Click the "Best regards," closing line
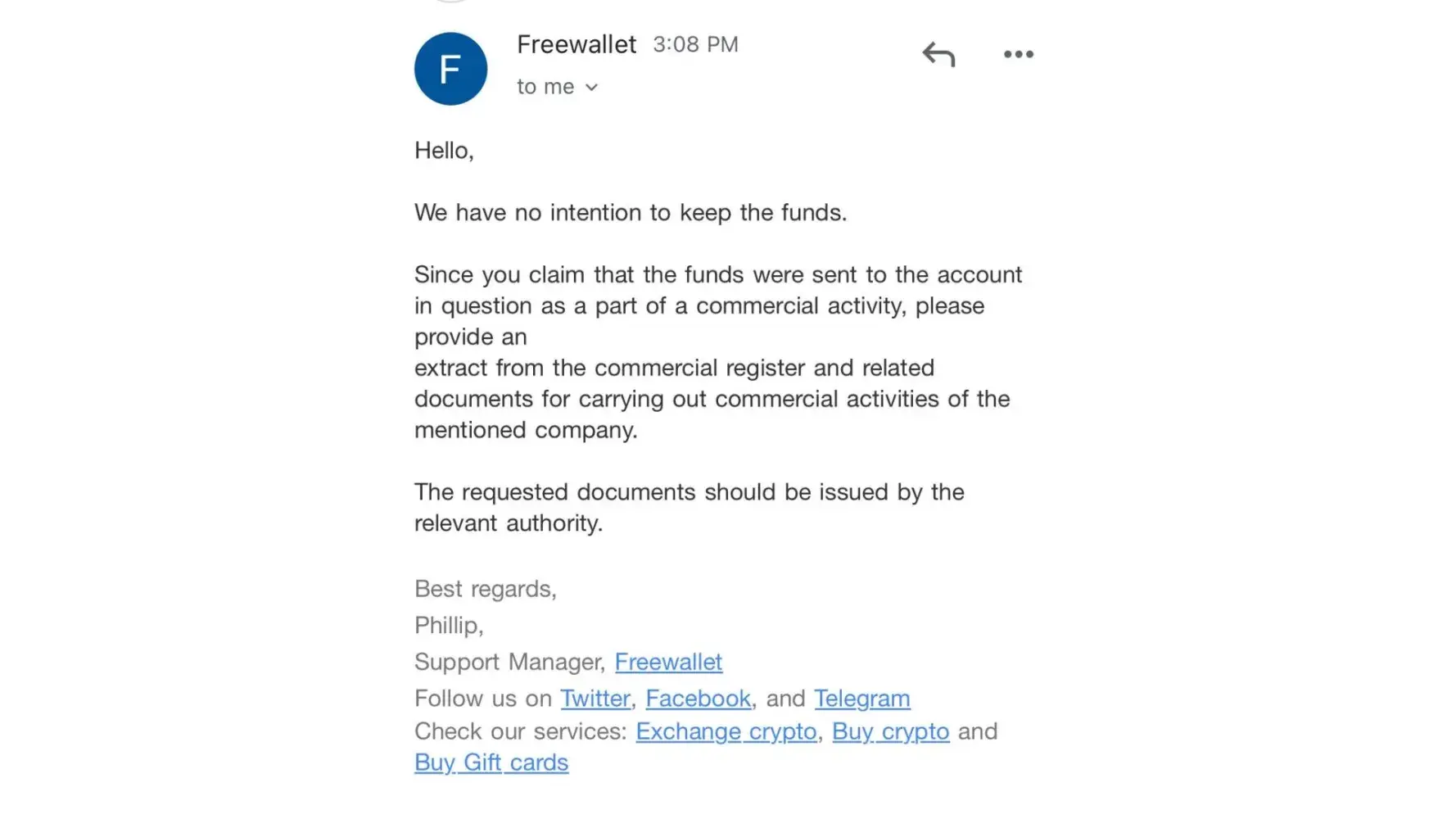1456x819 pixels. [486, 589]
